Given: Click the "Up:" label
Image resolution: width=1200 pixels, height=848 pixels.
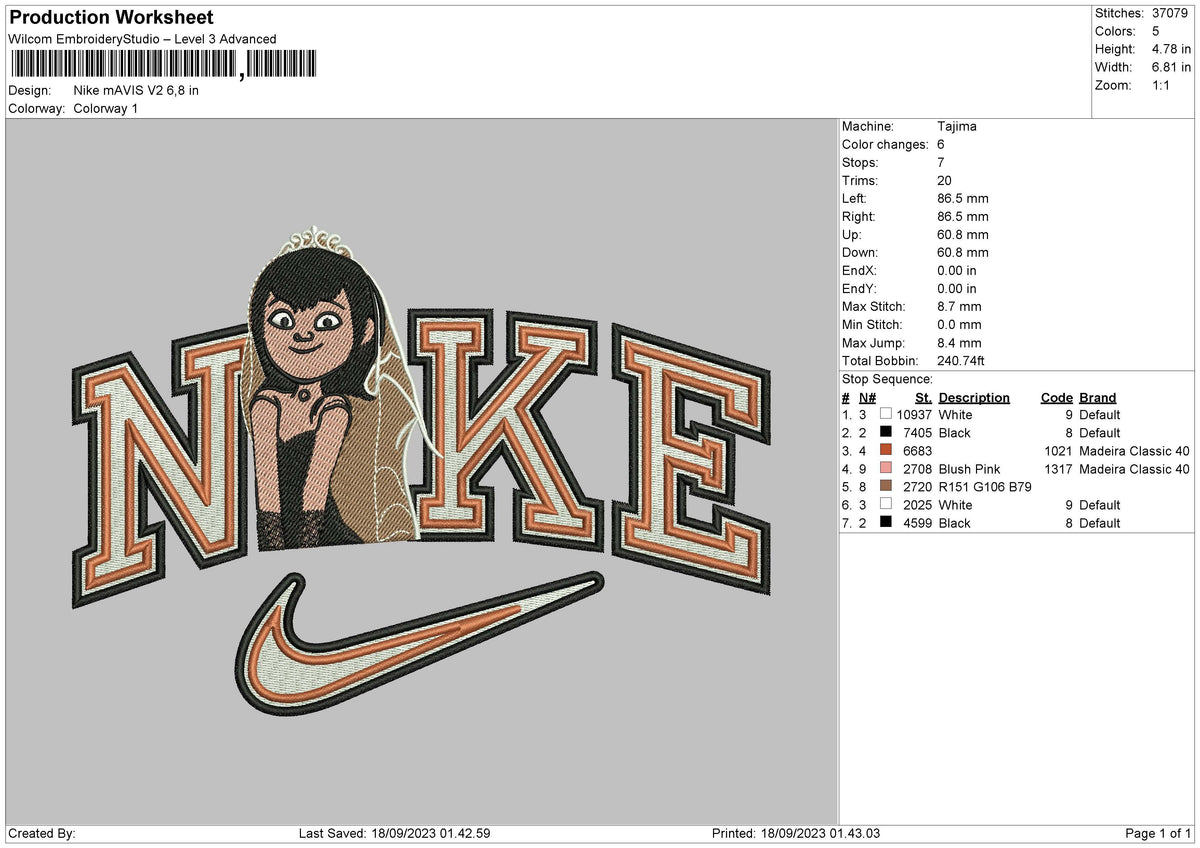Looking at the screenshot, I should [852, 234].
